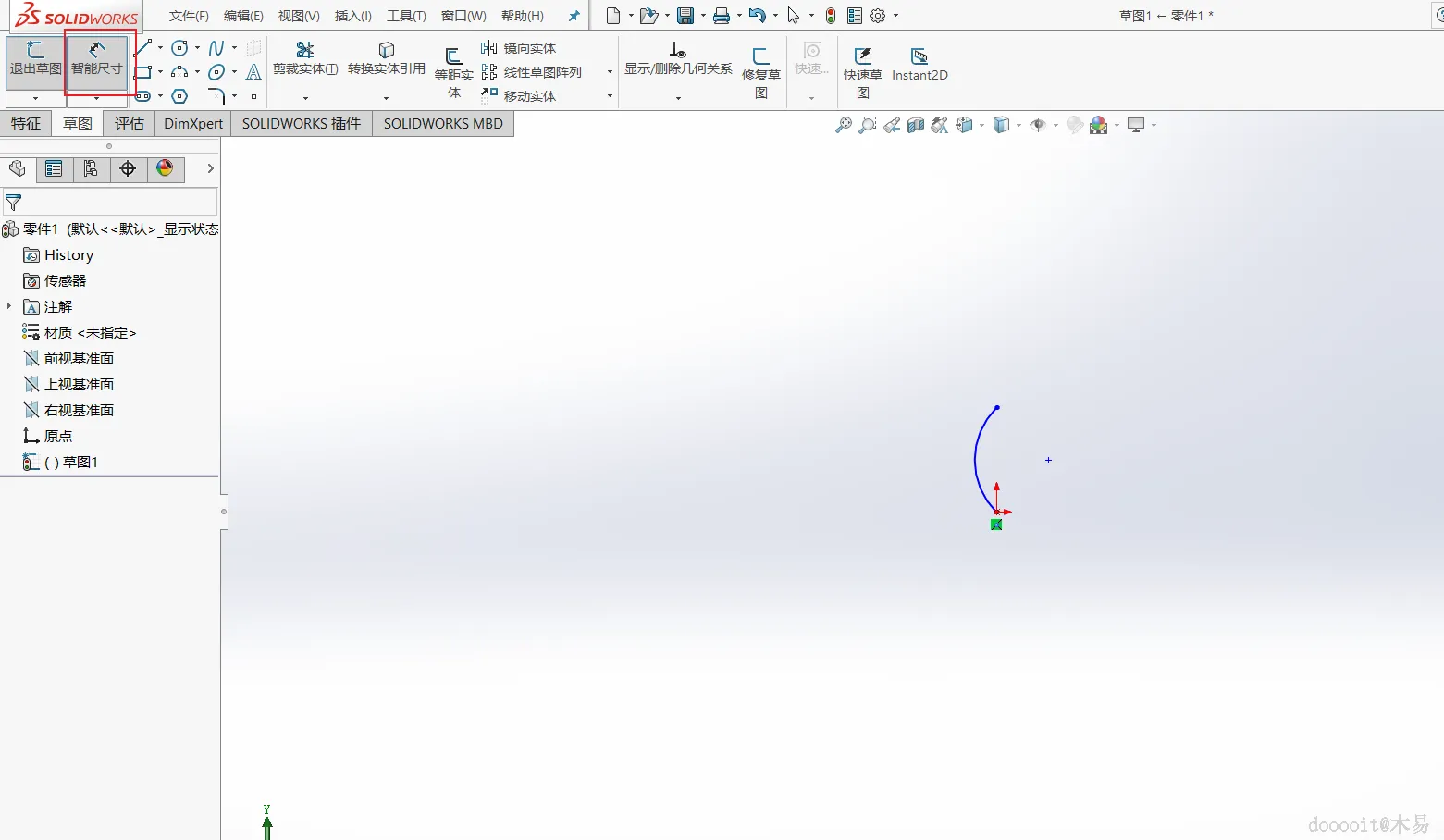Click the Zoom to Area icon

tap(868, 125)
